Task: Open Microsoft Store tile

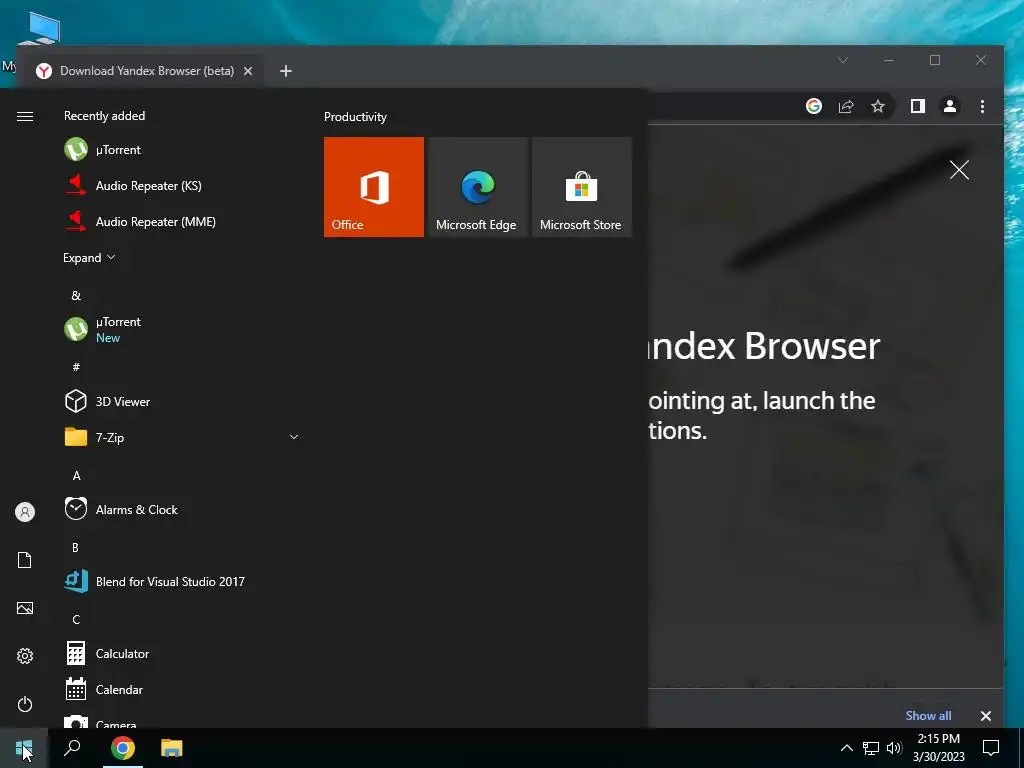Action: coord(581,187)
